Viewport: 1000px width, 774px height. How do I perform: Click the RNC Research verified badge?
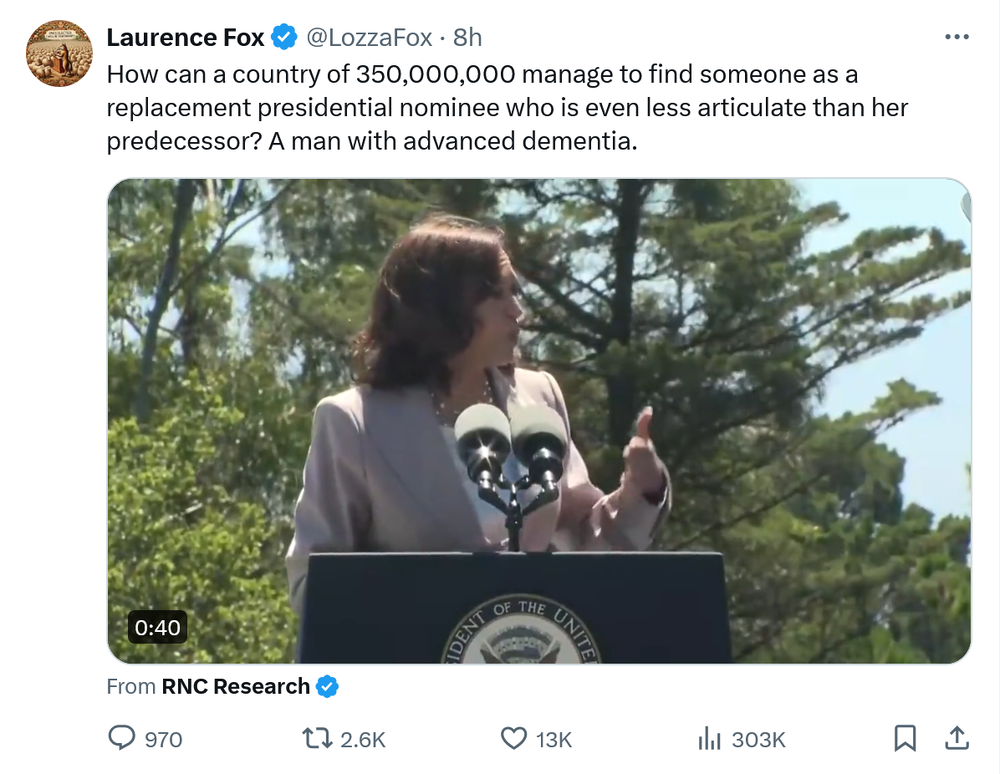(x=327, y=686)
